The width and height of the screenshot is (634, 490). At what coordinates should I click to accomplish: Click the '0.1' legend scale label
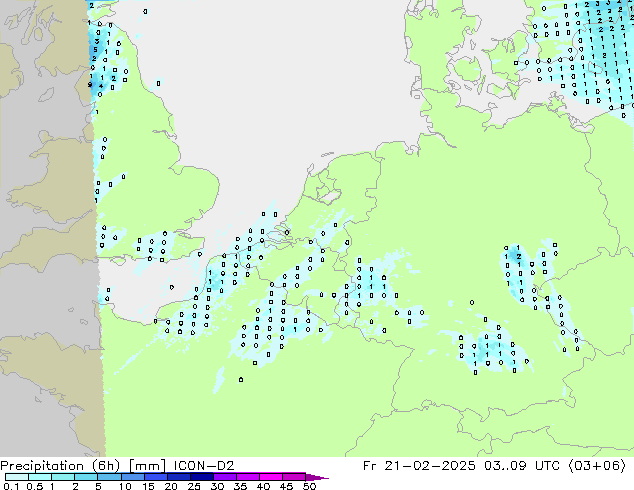click(10, 486)
